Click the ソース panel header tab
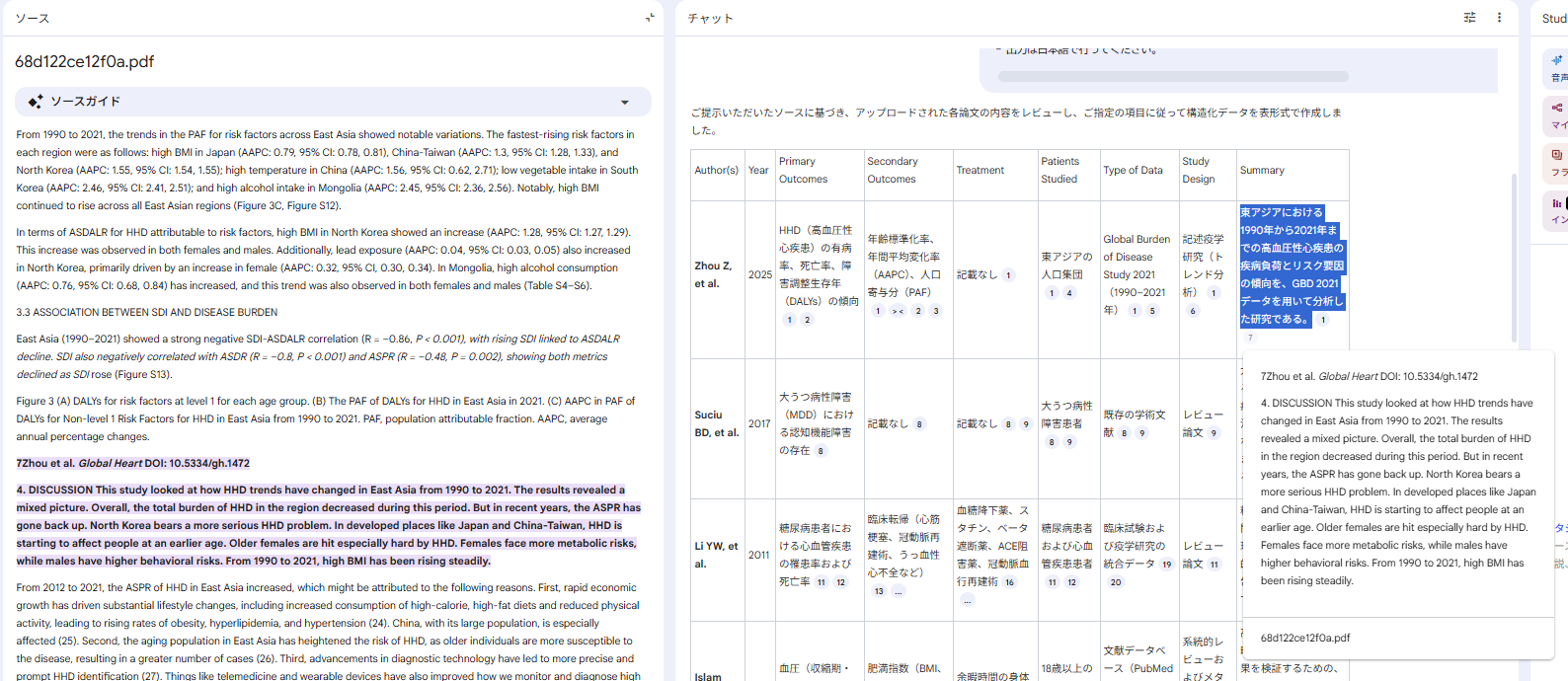The width and height of the screenshot is (1568, 681). tap(33, 19)
